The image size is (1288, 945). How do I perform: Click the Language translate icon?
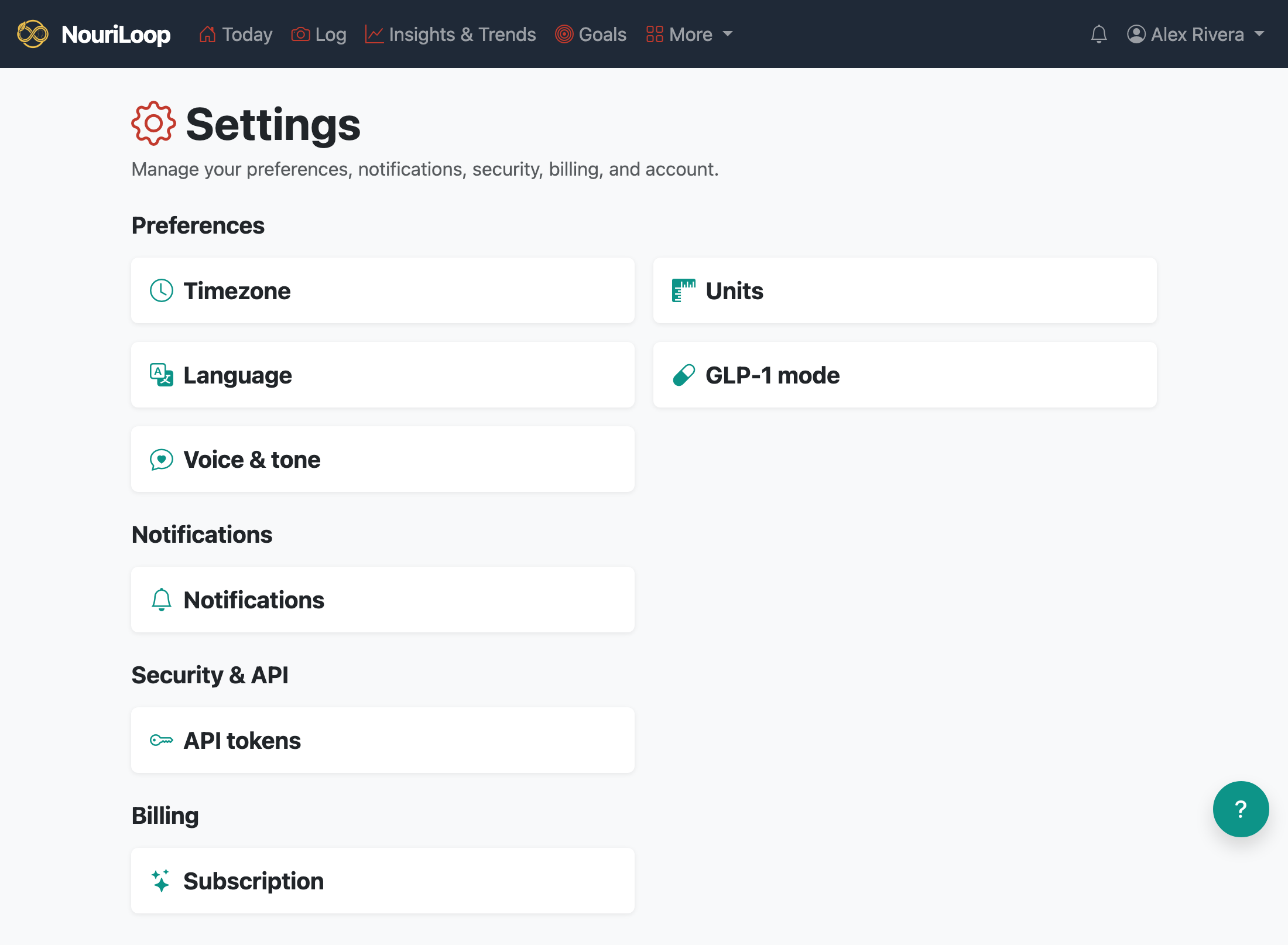pos(162,375)
